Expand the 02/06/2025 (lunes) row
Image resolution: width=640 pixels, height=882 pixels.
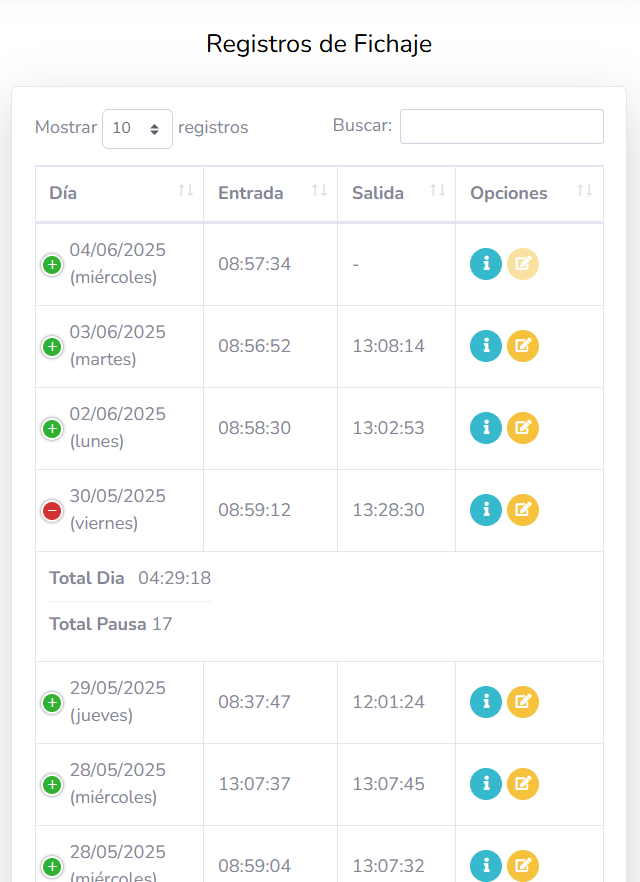pos(52,429)
